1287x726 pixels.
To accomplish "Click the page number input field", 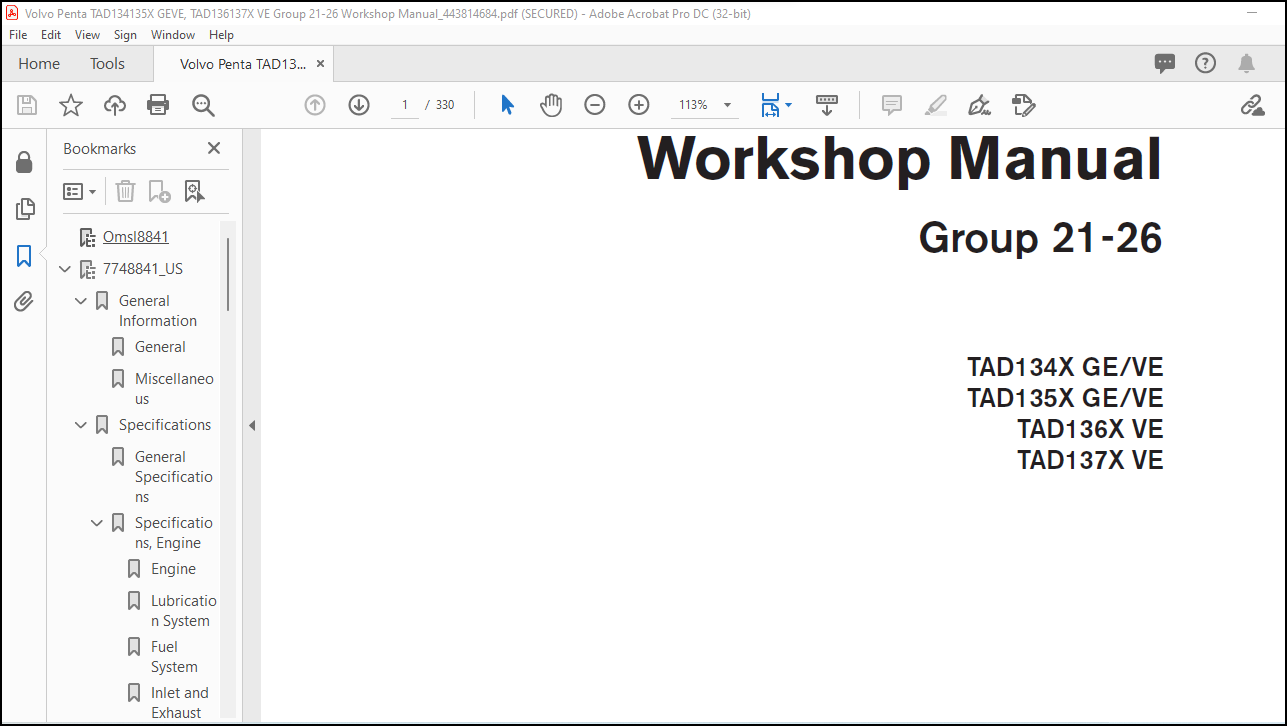I will coord(404,105).
